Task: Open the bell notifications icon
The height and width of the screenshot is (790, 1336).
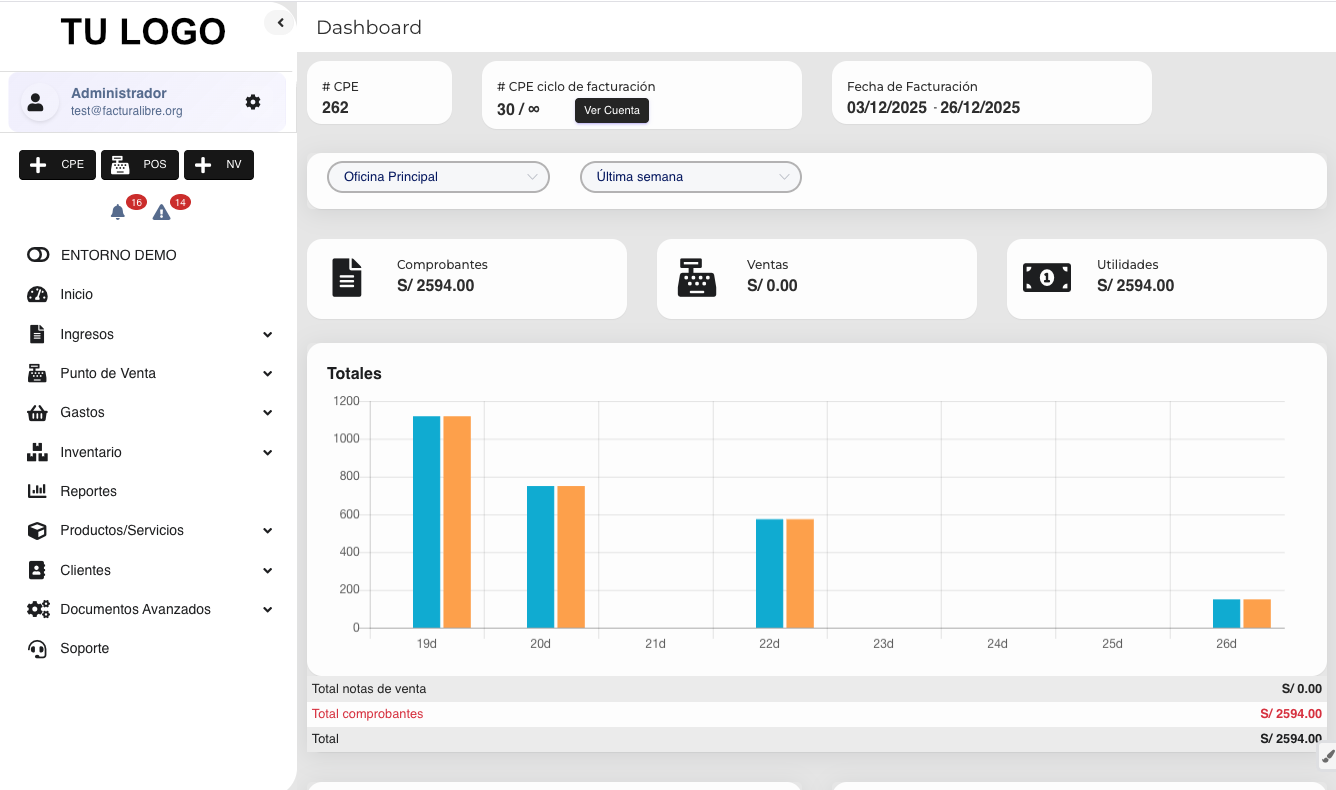Action: coord(118,212)
